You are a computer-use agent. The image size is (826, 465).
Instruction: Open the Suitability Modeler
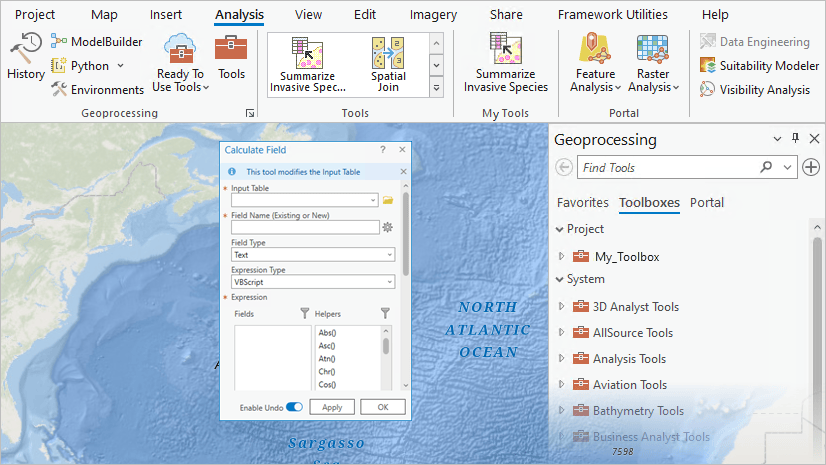tap(759, 66)
